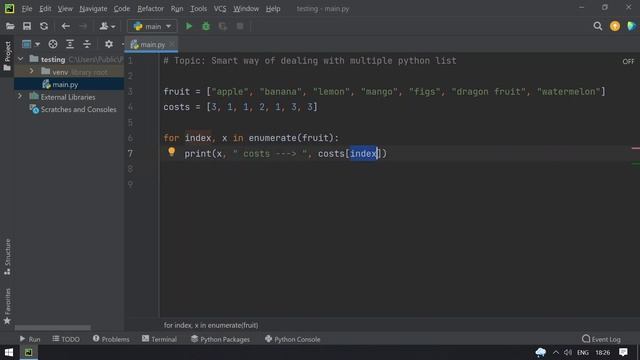Click line number 7 in gutter
This screenshot has width=640, height=360.
130,153
